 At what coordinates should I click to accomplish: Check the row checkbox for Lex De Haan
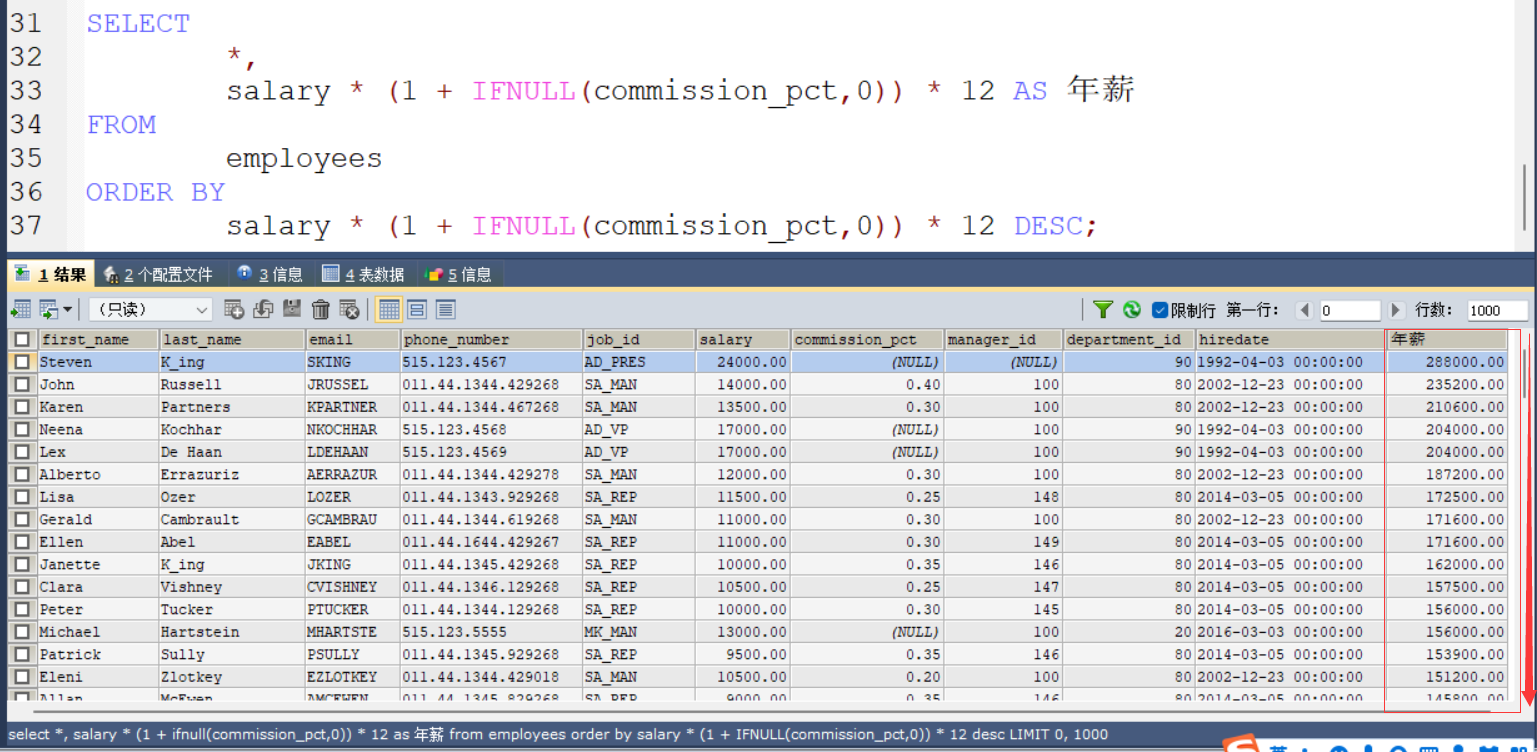click(x=22, y=452)
